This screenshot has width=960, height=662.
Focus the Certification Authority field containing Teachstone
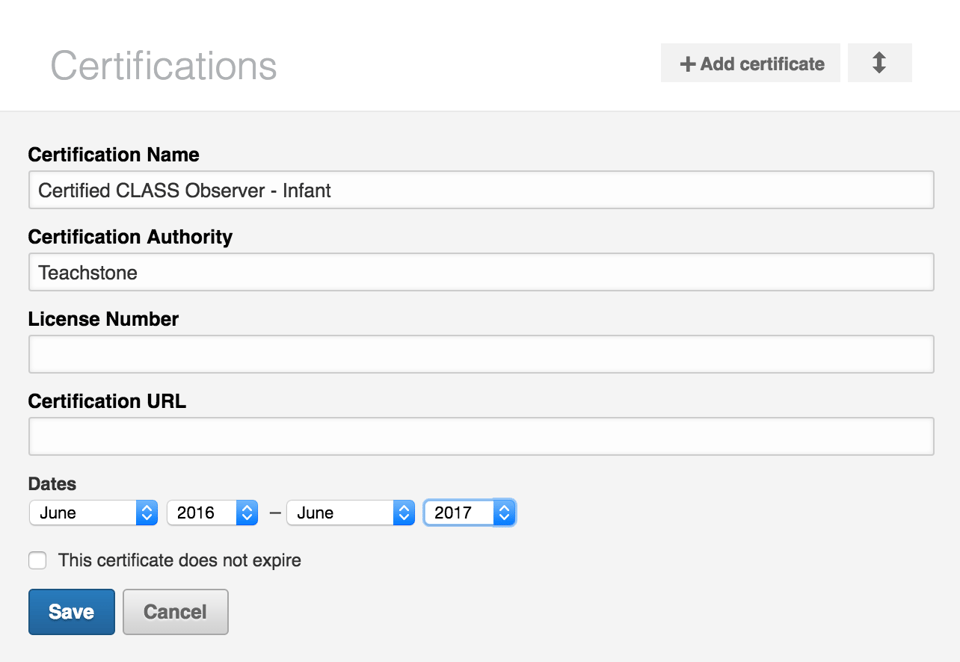tap(481, 272)
